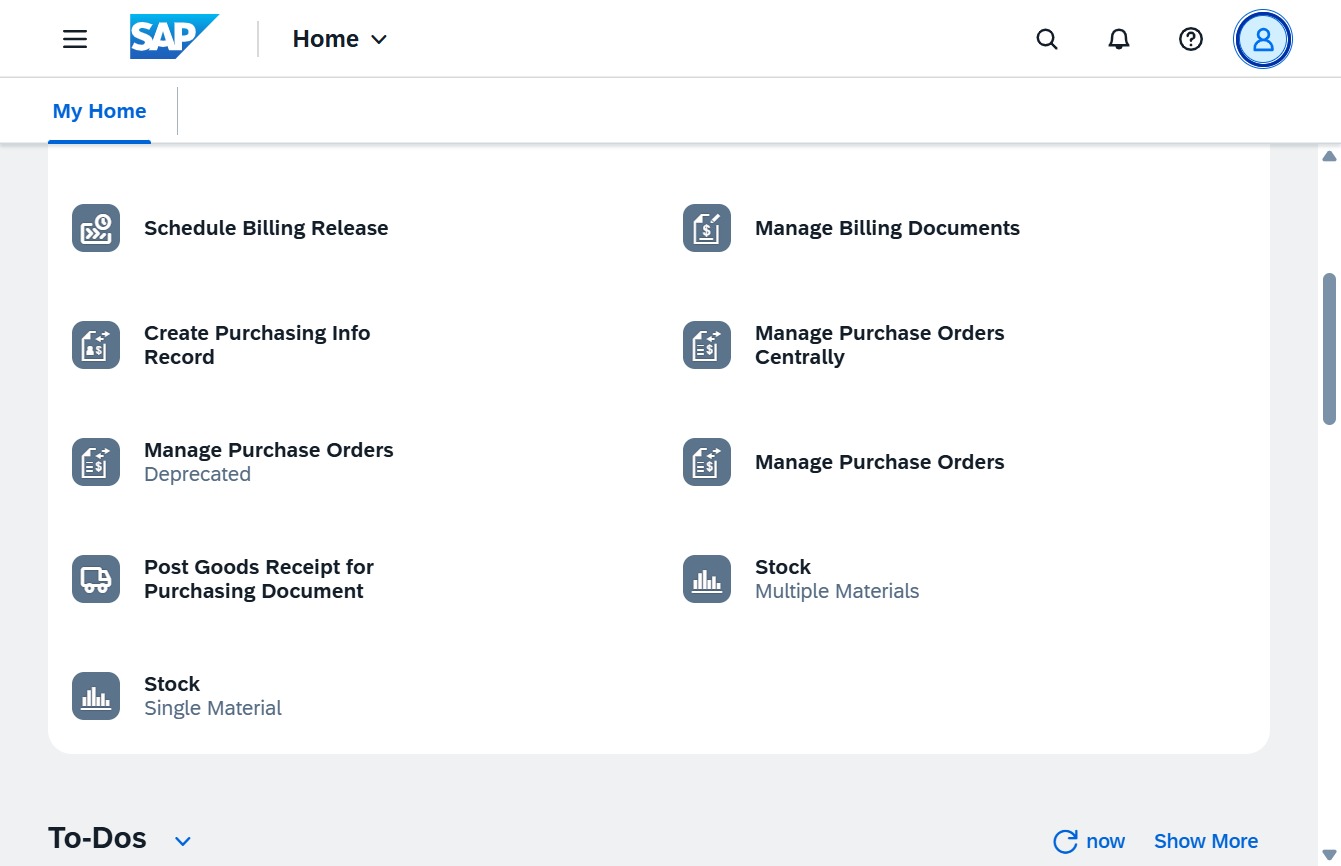
Task: Open Manage Purchase Orders non-deprecated tile label
Action: (880, 462)
